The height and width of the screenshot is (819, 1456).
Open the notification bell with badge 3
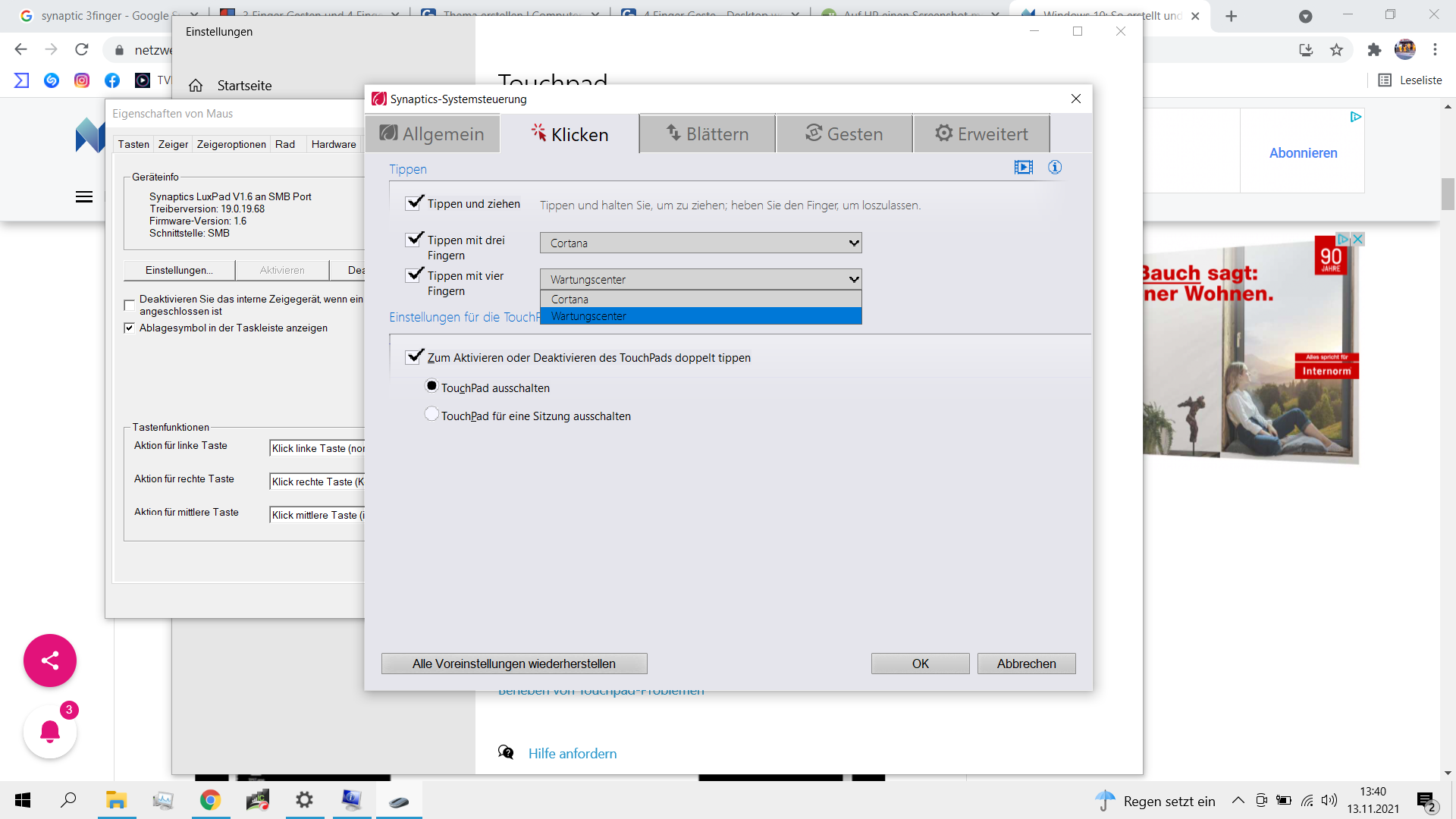pos(50,732)
